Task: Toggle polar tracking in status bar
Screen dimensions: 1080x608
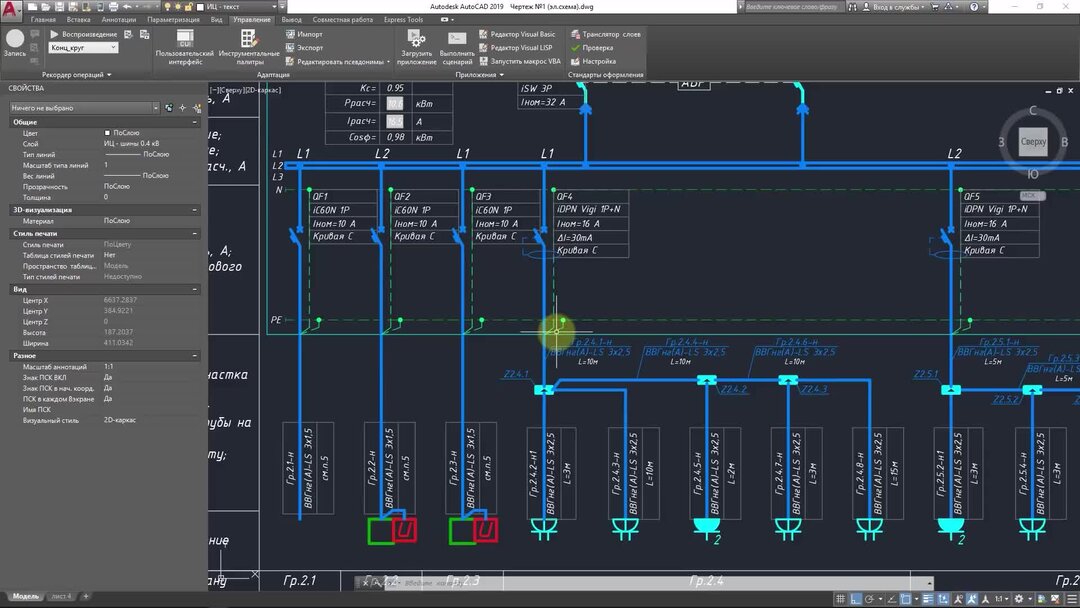Action: click(x=871, y=599)
